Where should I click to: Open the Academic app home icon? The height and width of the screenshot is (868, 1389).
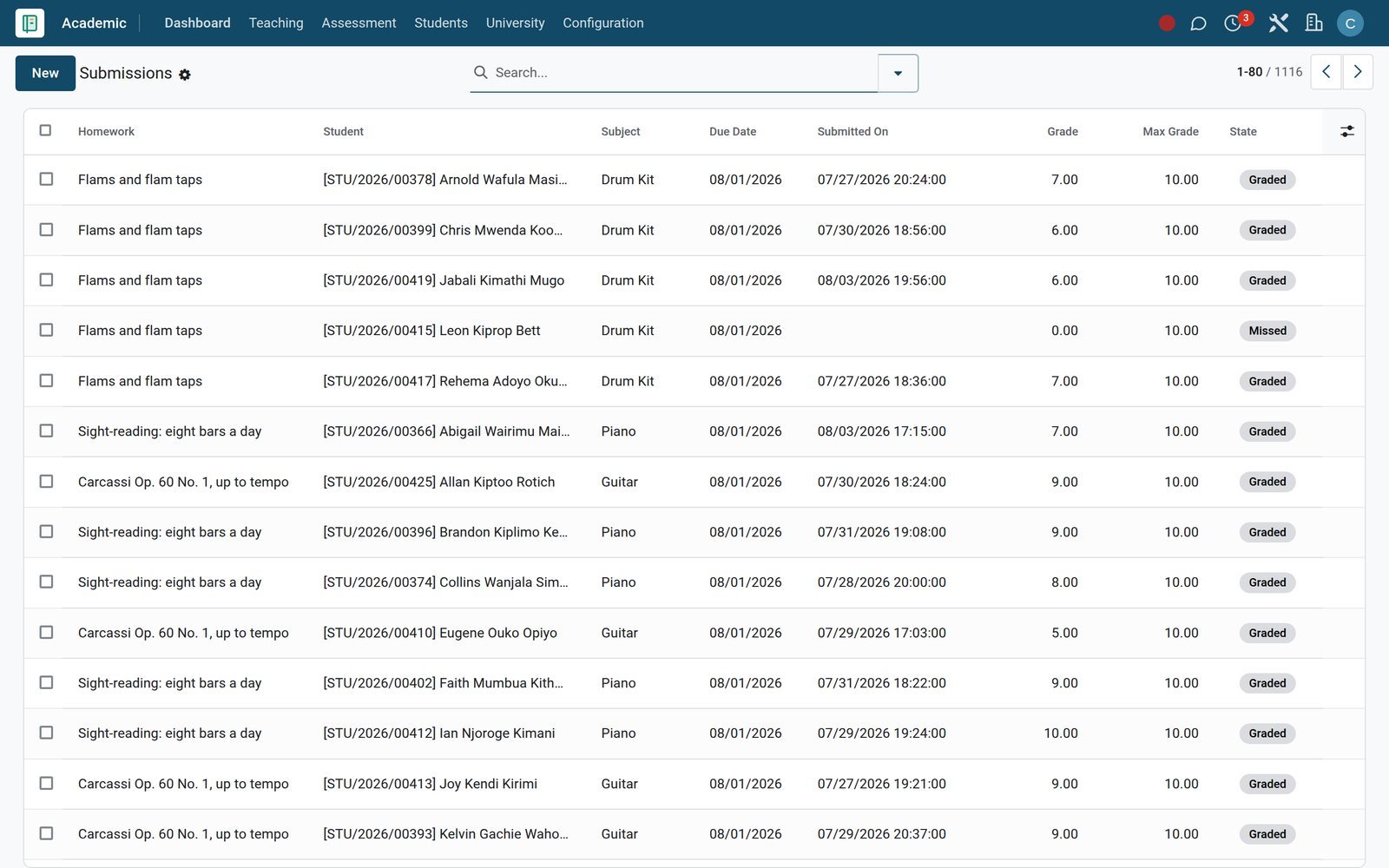coord(30,23)
